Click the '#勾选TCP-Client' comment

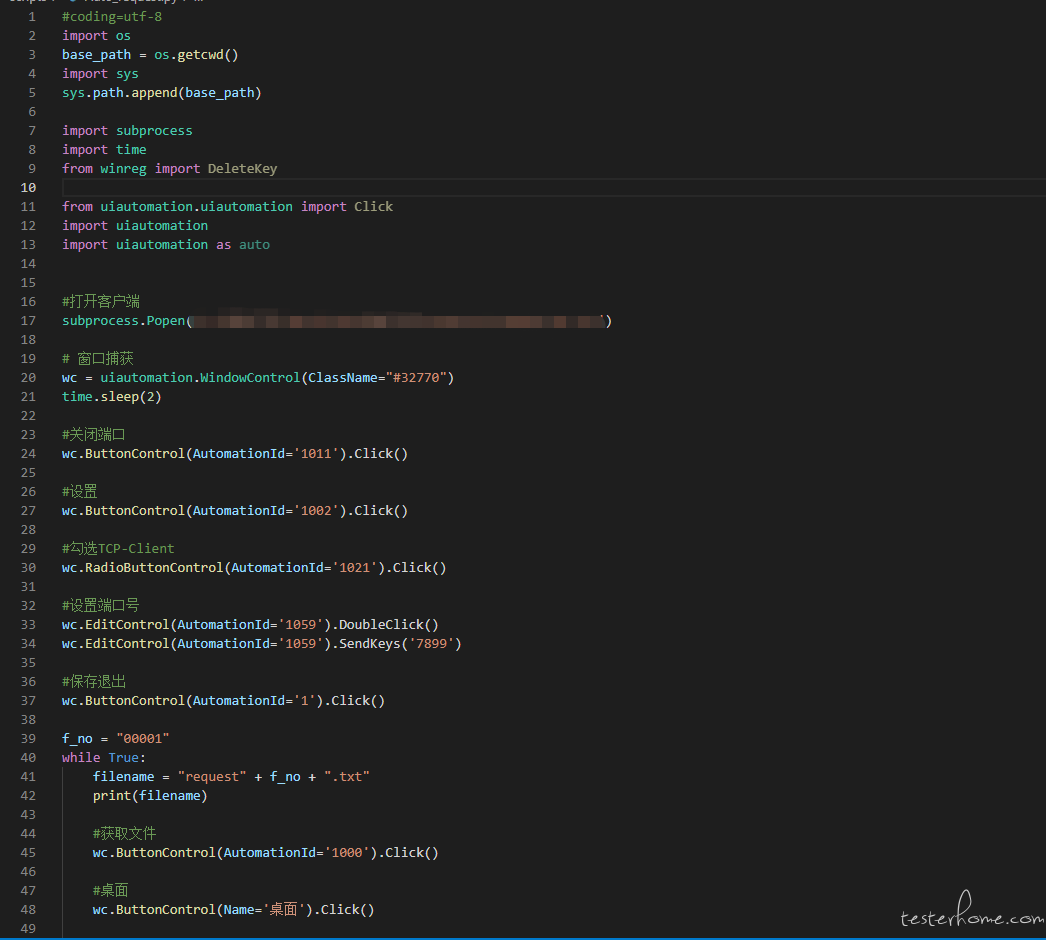[x=118, y=548]
